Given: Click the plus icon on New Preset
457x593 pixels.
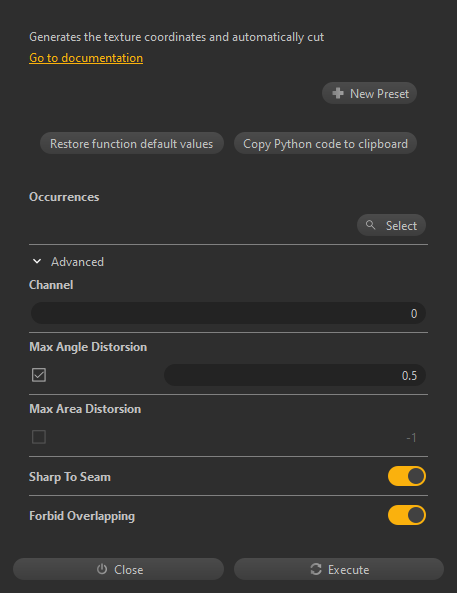Looking at the screenshot, I should point(338,93).
